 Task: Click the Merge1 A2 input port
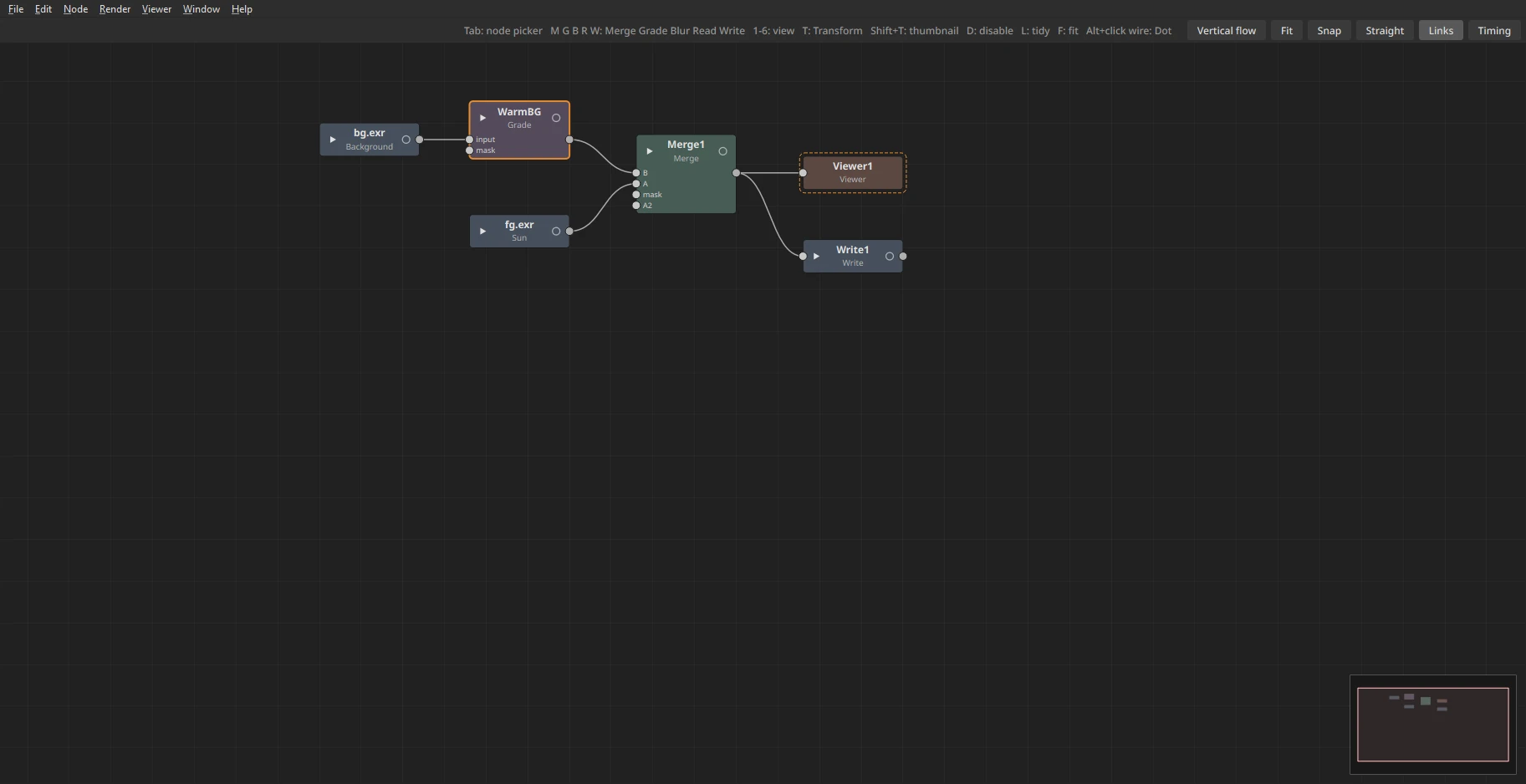tap(636, 206)
